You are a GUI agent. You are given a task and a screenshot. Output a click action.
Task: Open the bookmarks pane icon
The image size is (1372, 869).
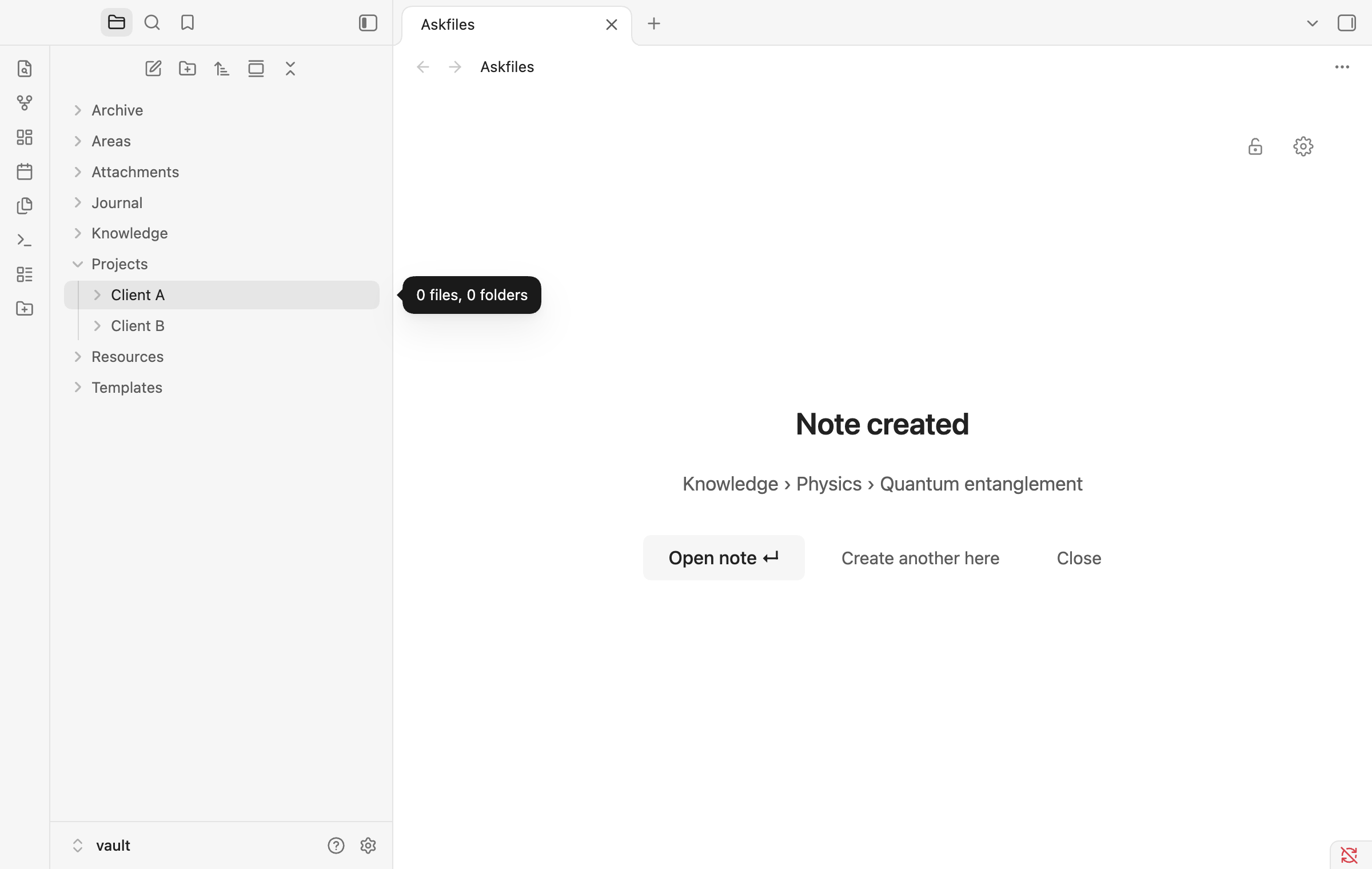(188, 23)
